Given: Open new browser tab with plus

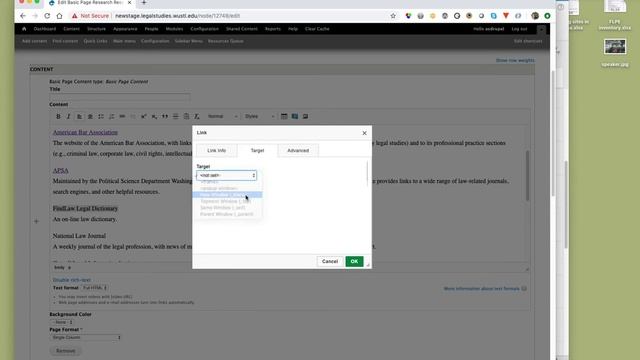Looking at the screenshot, I should [144, 3].
